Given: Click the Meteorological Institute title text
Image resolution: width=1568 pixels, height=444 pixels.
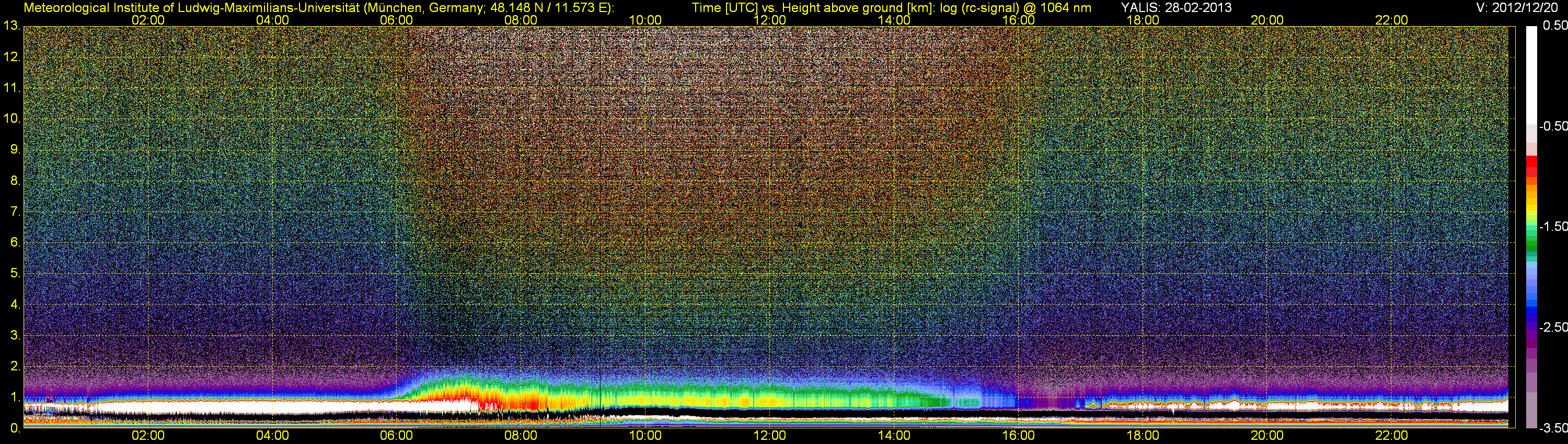Looking at the screenshot, I should pyautogui.click(x=319, y=7).
